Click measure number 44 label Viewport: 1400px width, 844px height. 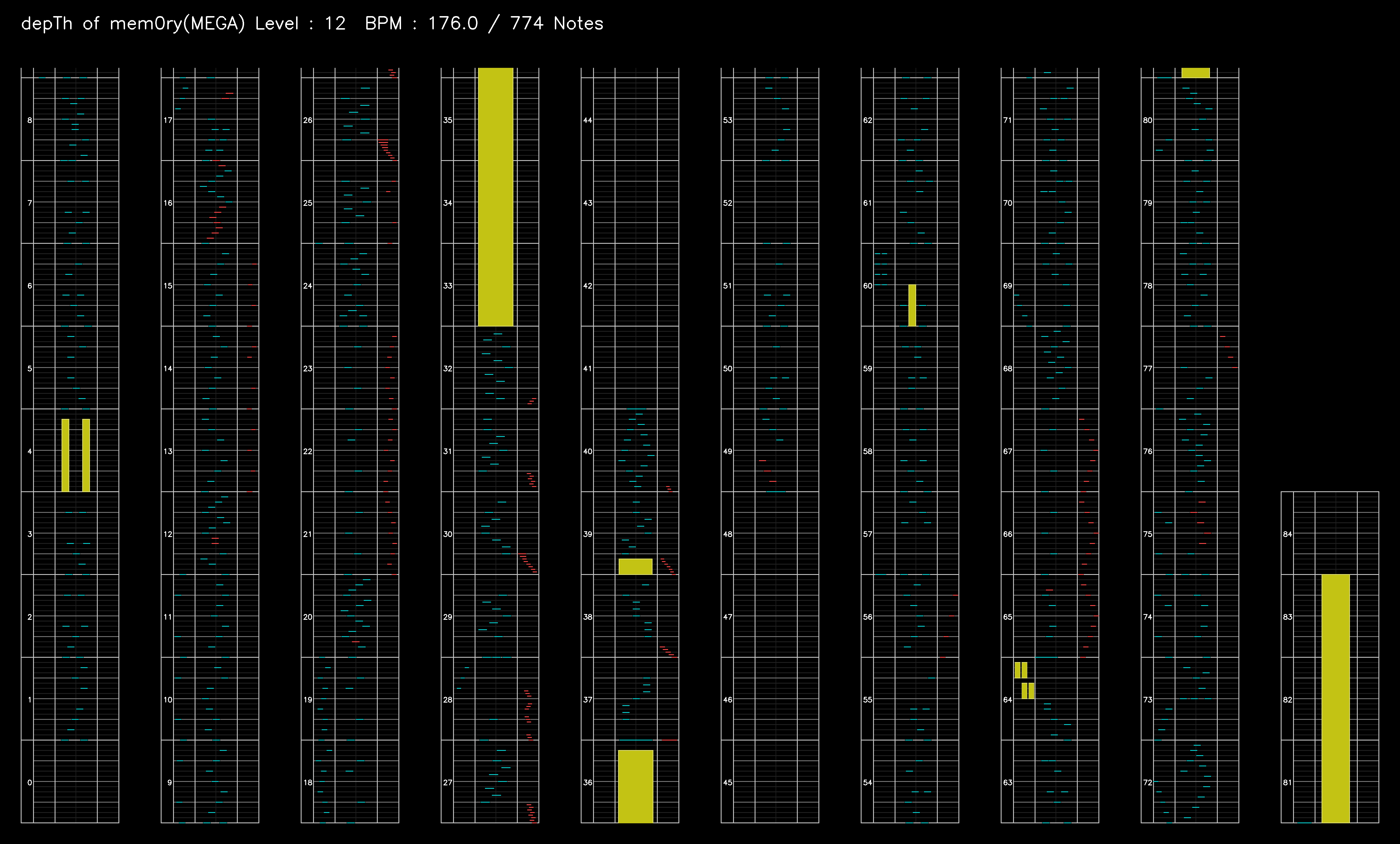(x=588, y=120)
